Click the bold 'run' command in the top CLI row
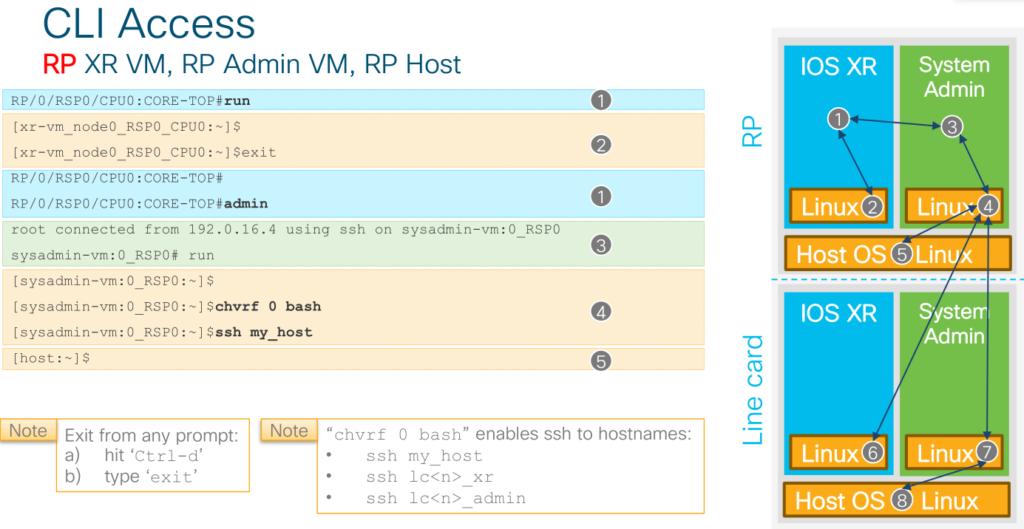 (x=237, y=101)
